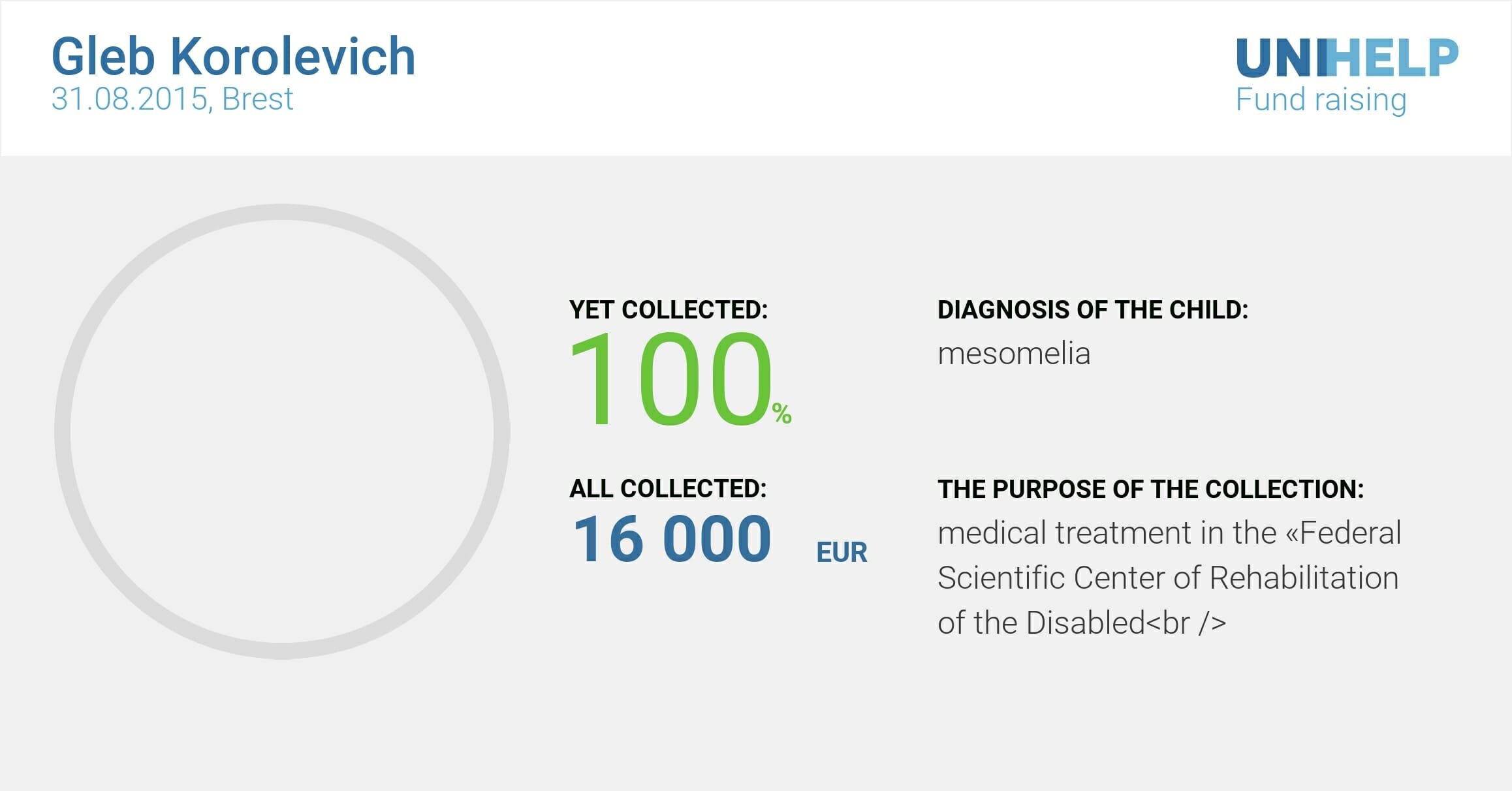Click the light blue HELP part of logo
The height and width of the screenshot is (791, 1512).
[1393, 58]
